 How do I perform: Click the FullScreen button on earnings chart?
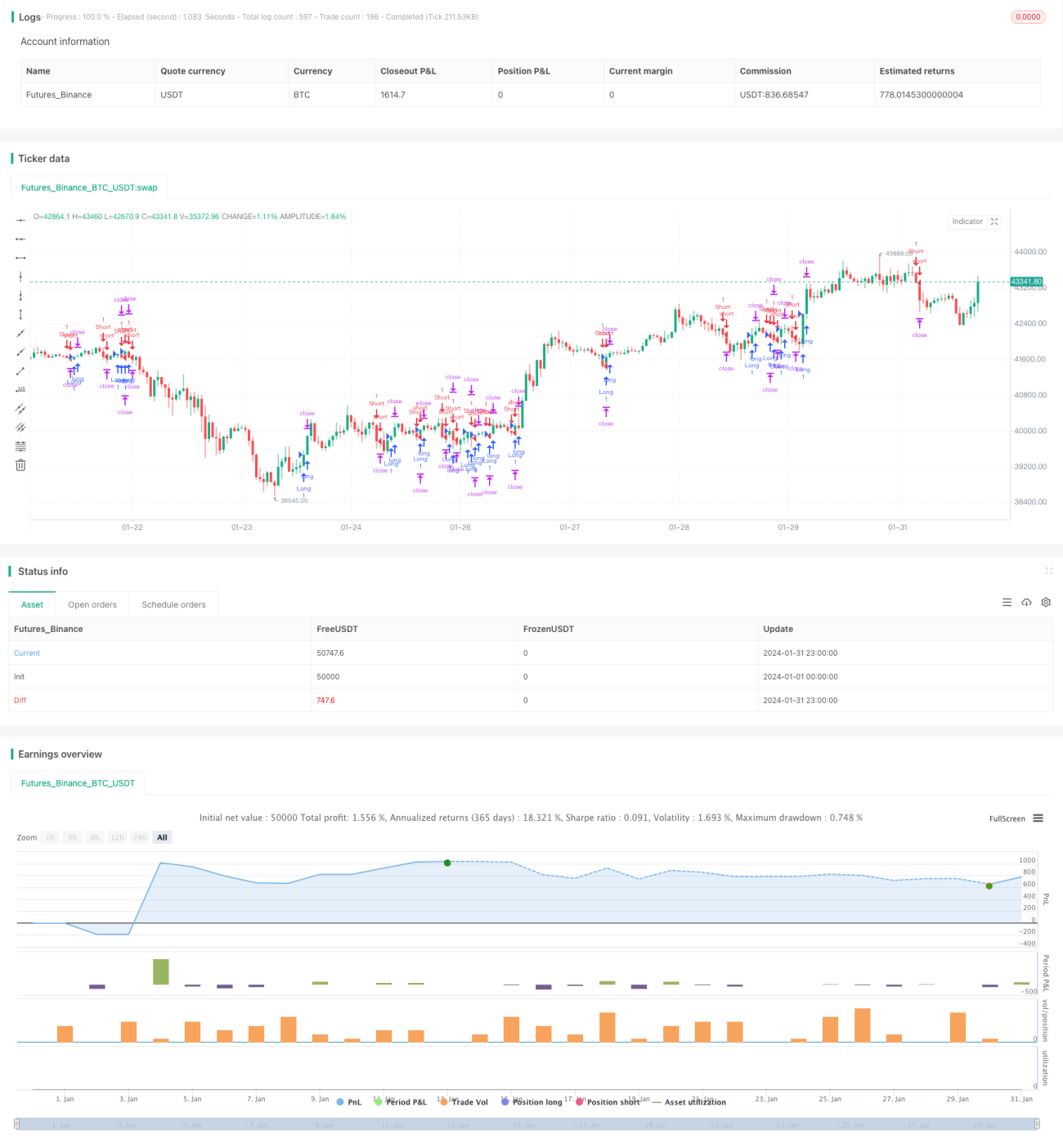(x=1007, y=818)
